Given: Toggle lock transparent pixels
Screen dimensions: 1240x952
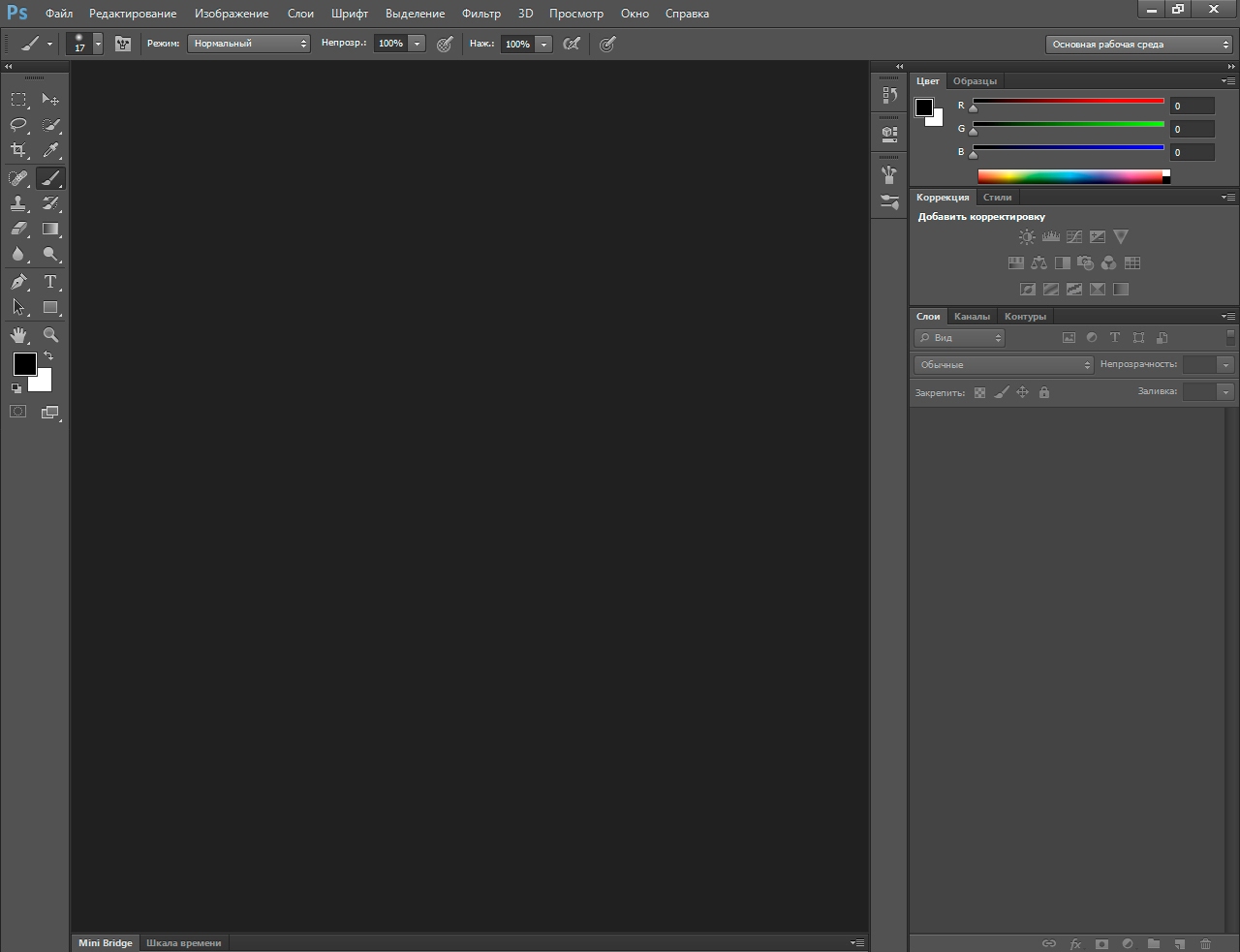Looking at the screenshot, I should tap(979, 392).
